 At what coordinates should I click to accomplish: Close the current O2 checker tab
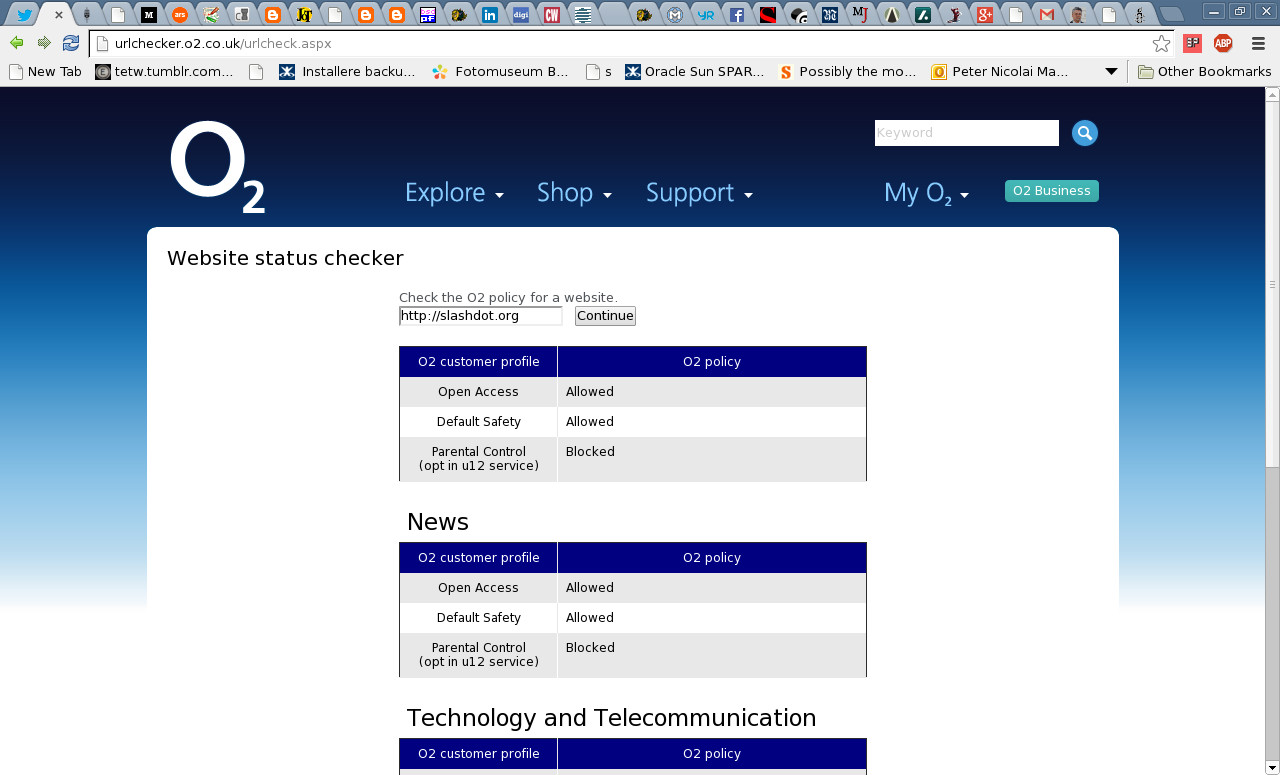tap(59, 15)
